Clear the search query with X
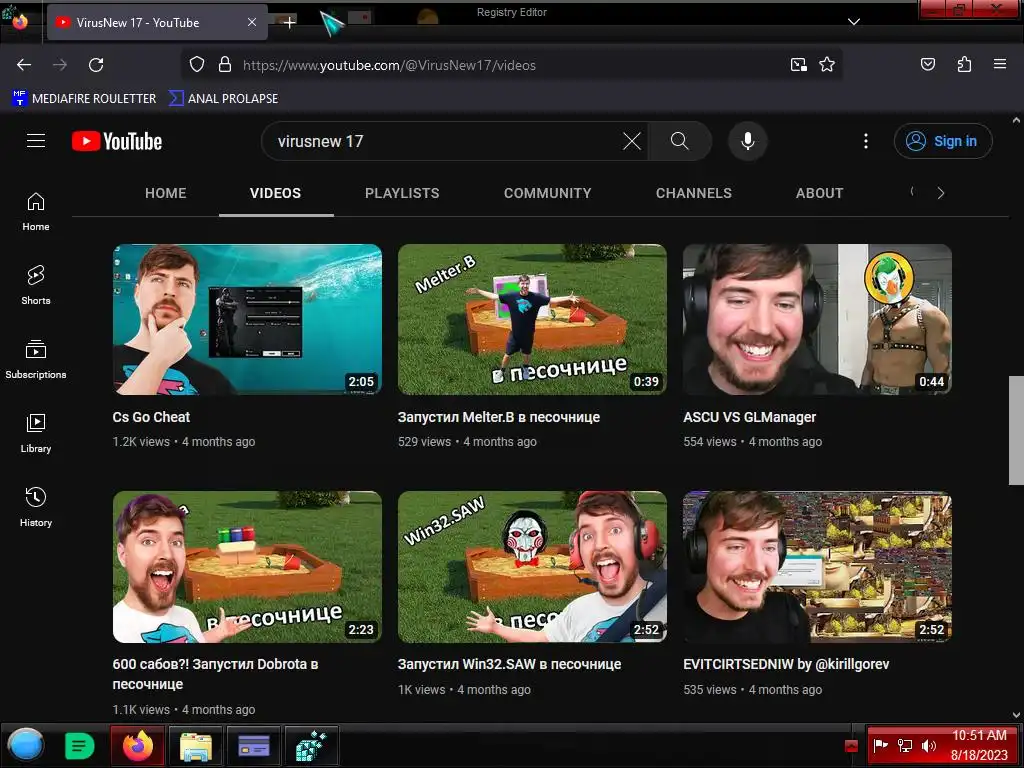 pyautogui.click(x=632, y=141)
